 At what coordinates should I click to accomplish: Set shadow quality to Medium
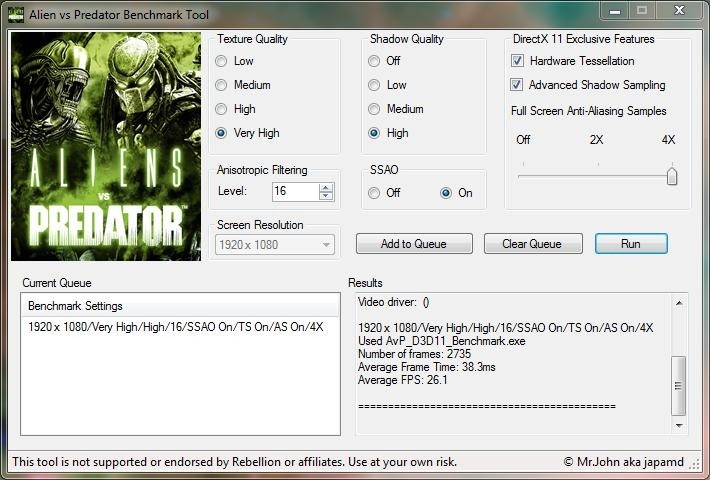[375, 109]
